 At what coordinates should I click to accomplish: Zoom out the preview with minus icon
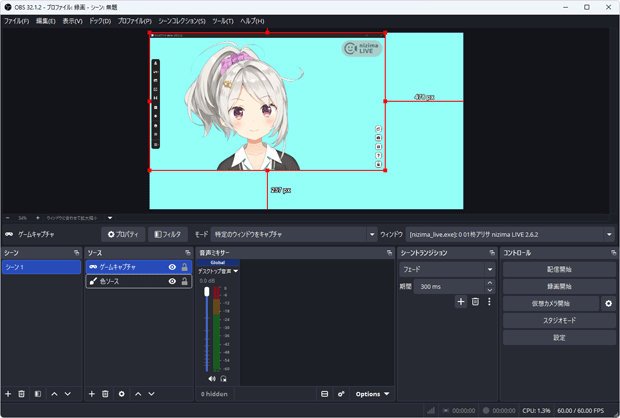coord(8,218)
